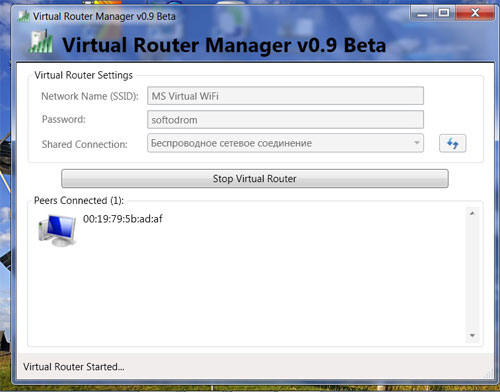
Task: Minimize the Virtual Router Manager window
Action: pos(422,14)
